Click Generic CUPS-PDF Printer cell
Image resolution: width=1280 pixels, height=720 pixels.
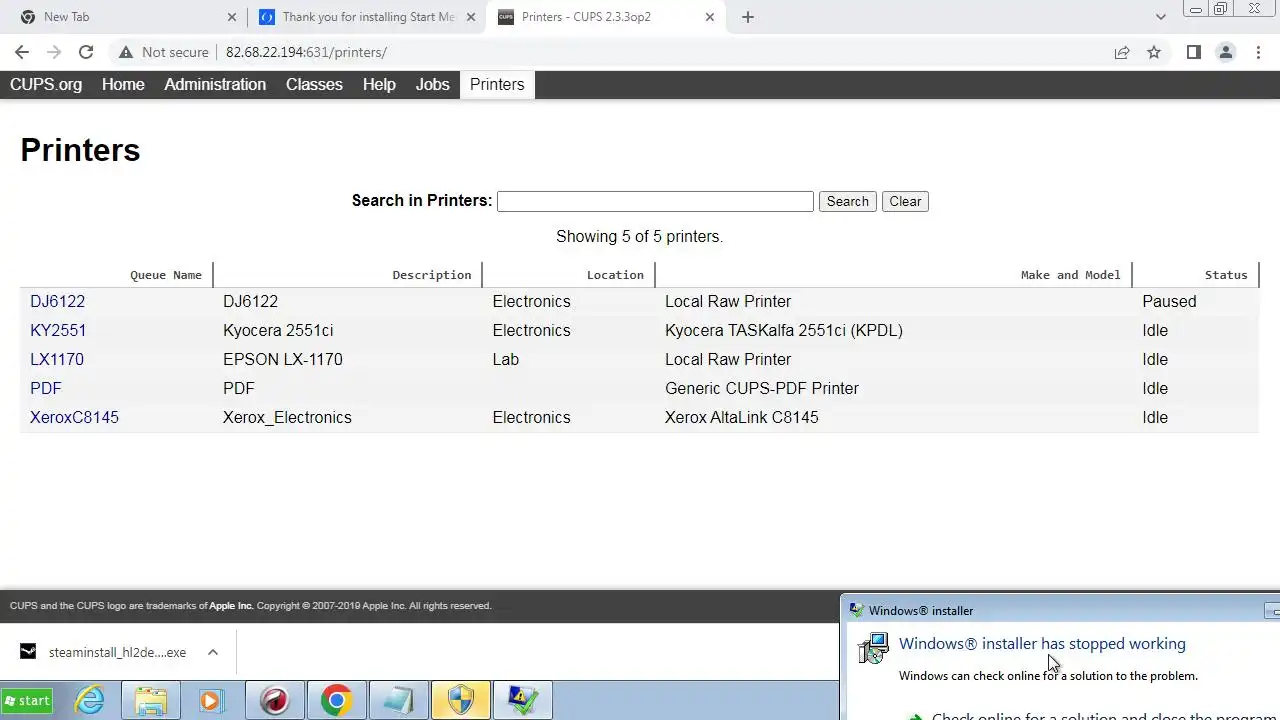[762, 388]
